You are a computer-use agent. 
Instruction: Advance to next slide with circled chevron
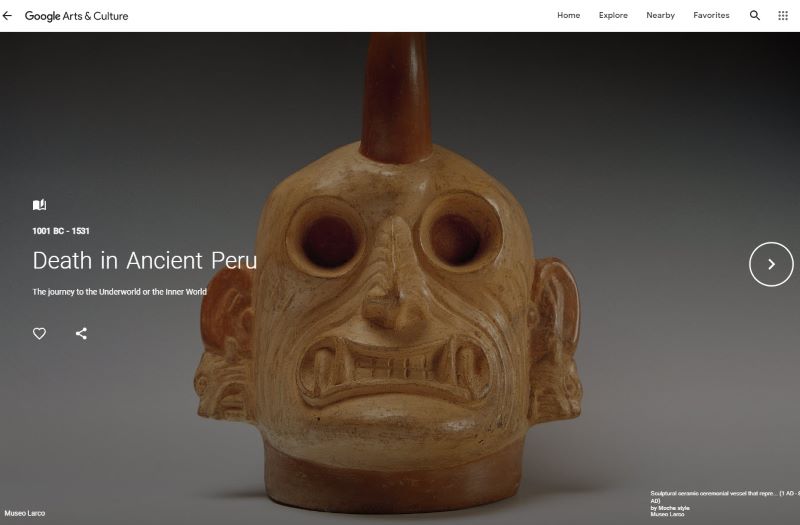pos(771,264)
